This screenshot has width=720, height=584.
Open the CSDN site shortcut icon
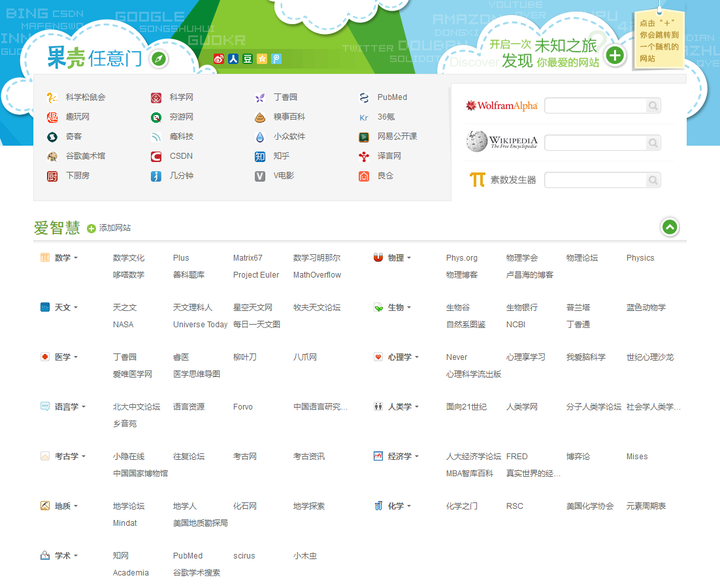tap(156, 156)
